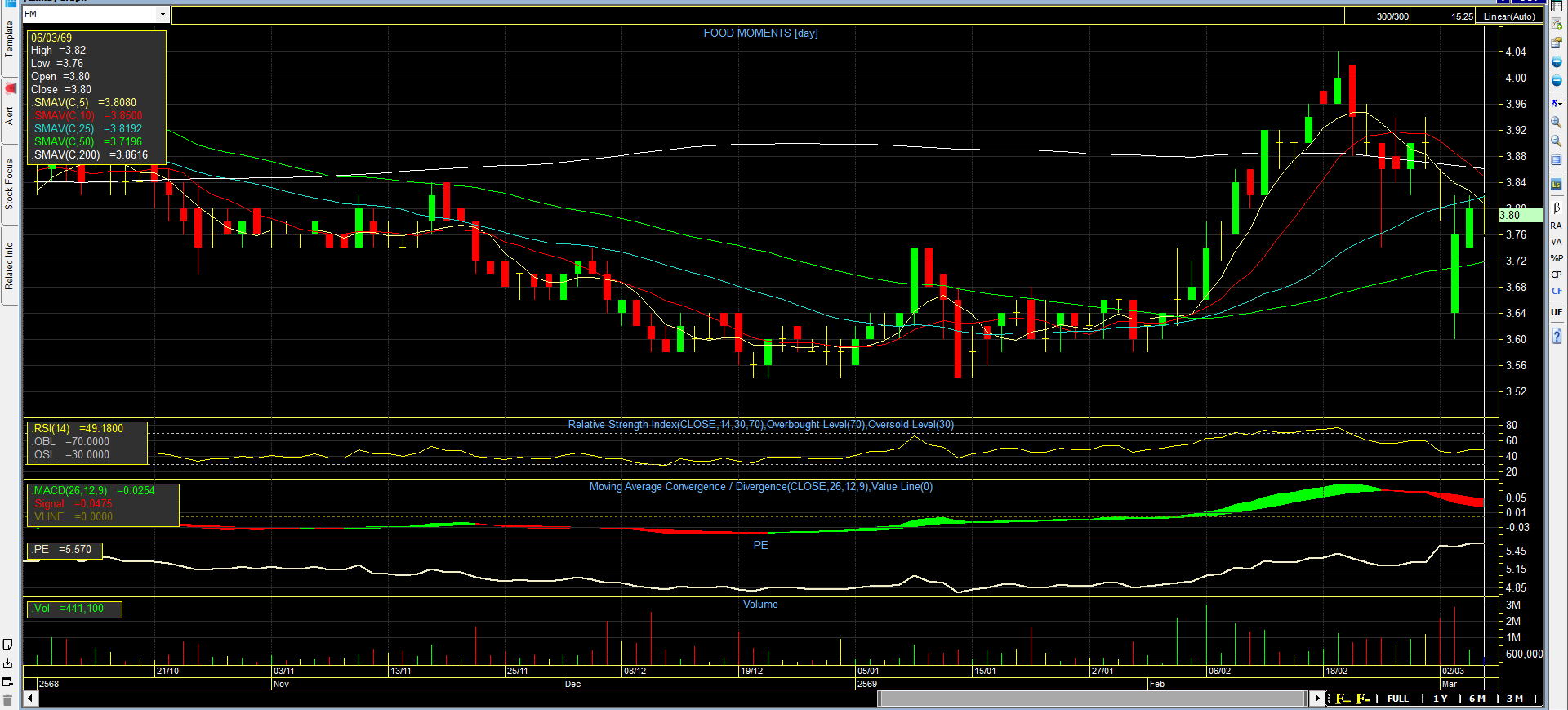Set chart range to 6M
The height and width of the screenshot is (710, 1568).
click(1477, 699)
